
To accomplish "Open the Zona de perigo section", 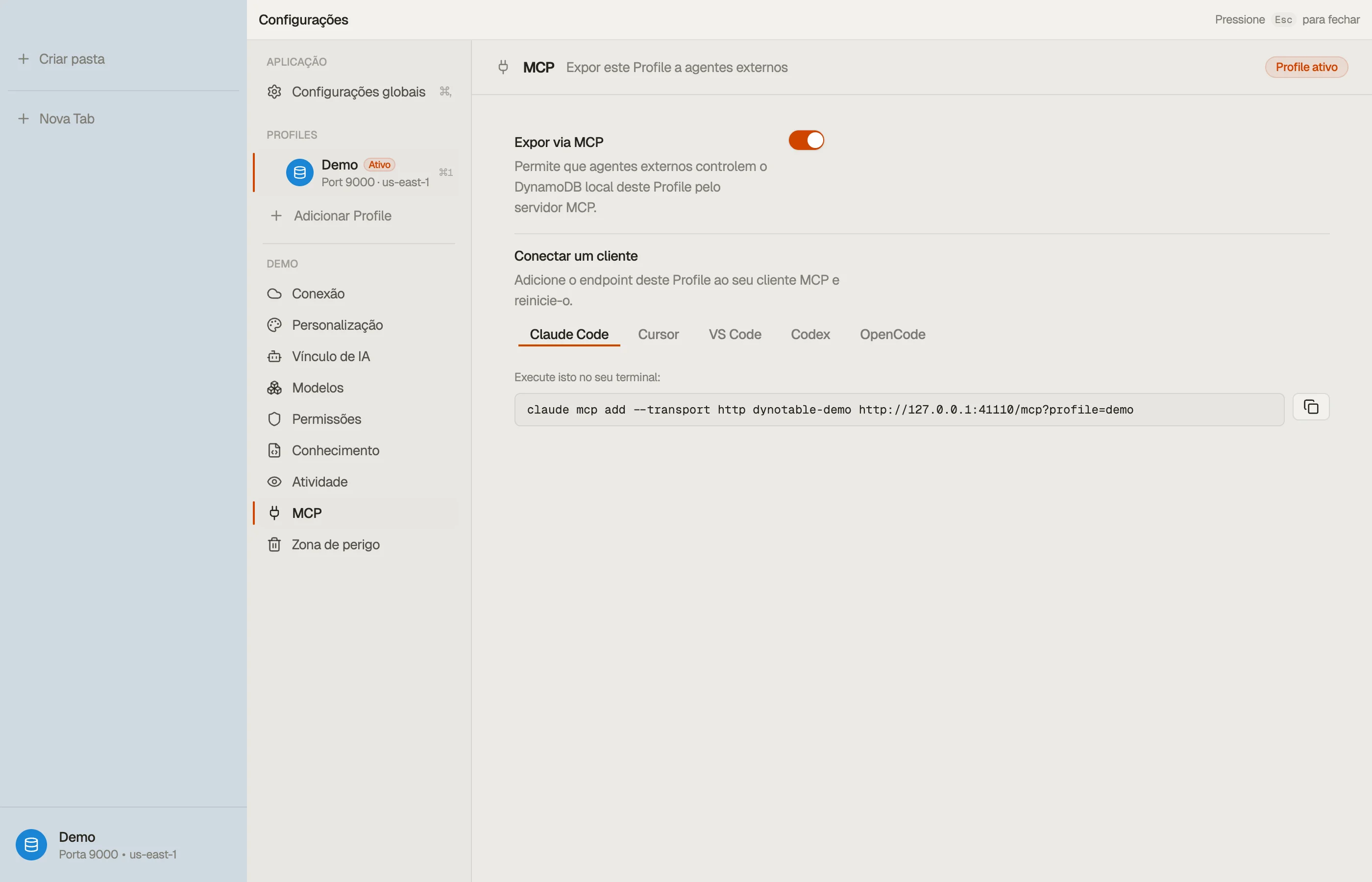I will pyautogui.click(x=359, y=545).
